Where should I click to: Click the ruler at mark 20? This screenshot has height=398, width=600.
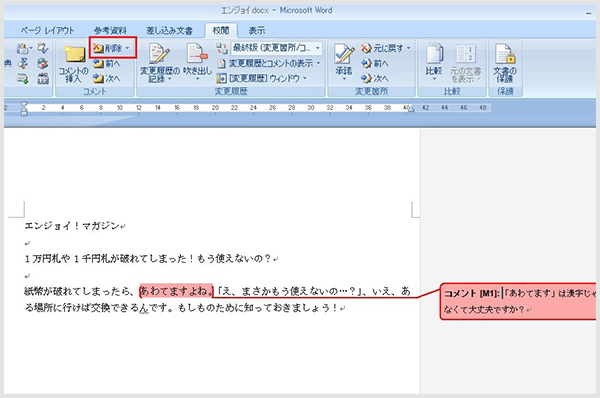215,108
